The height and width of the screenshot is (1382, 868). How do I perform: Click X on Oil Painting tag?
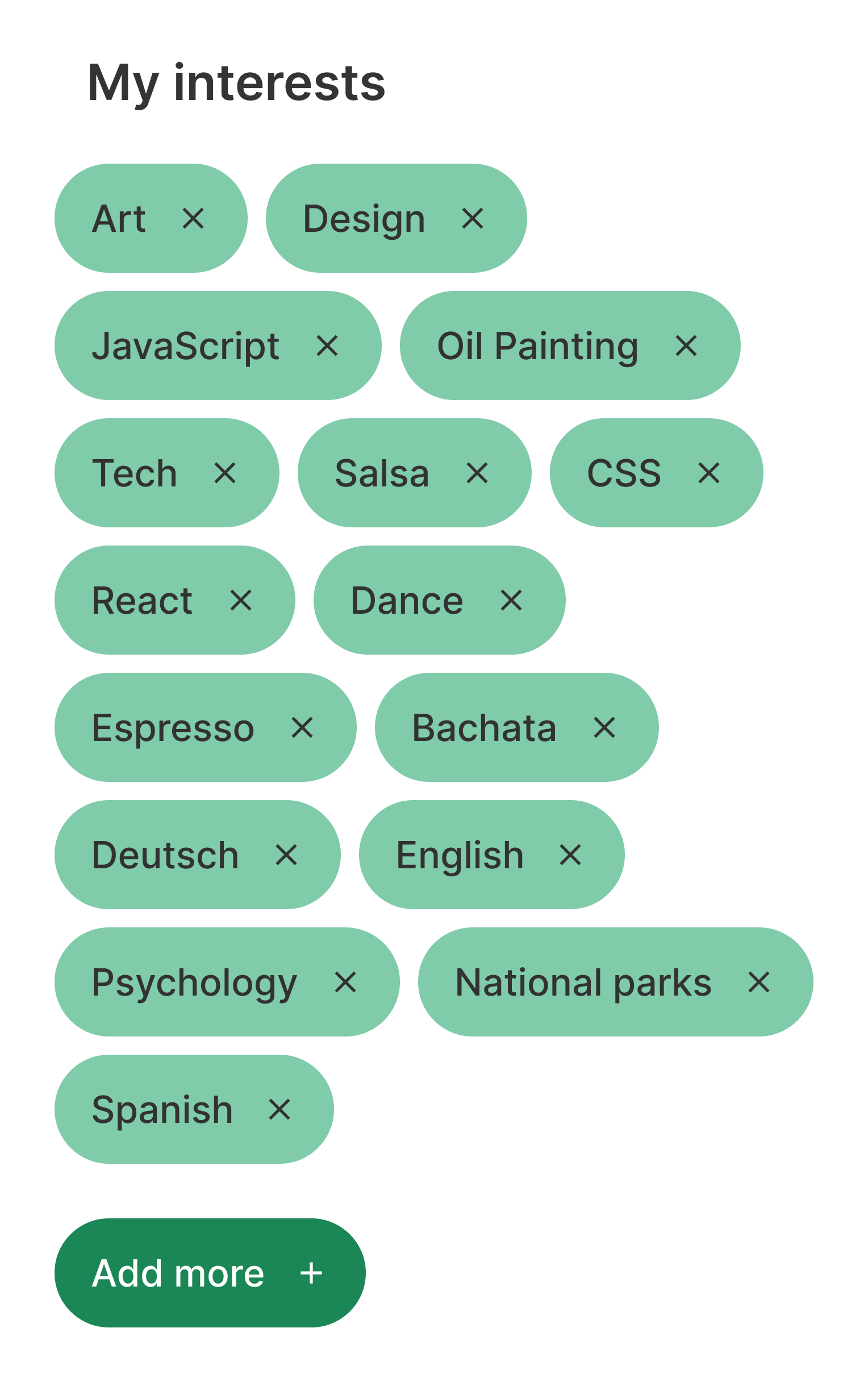(x=686, y=346)
